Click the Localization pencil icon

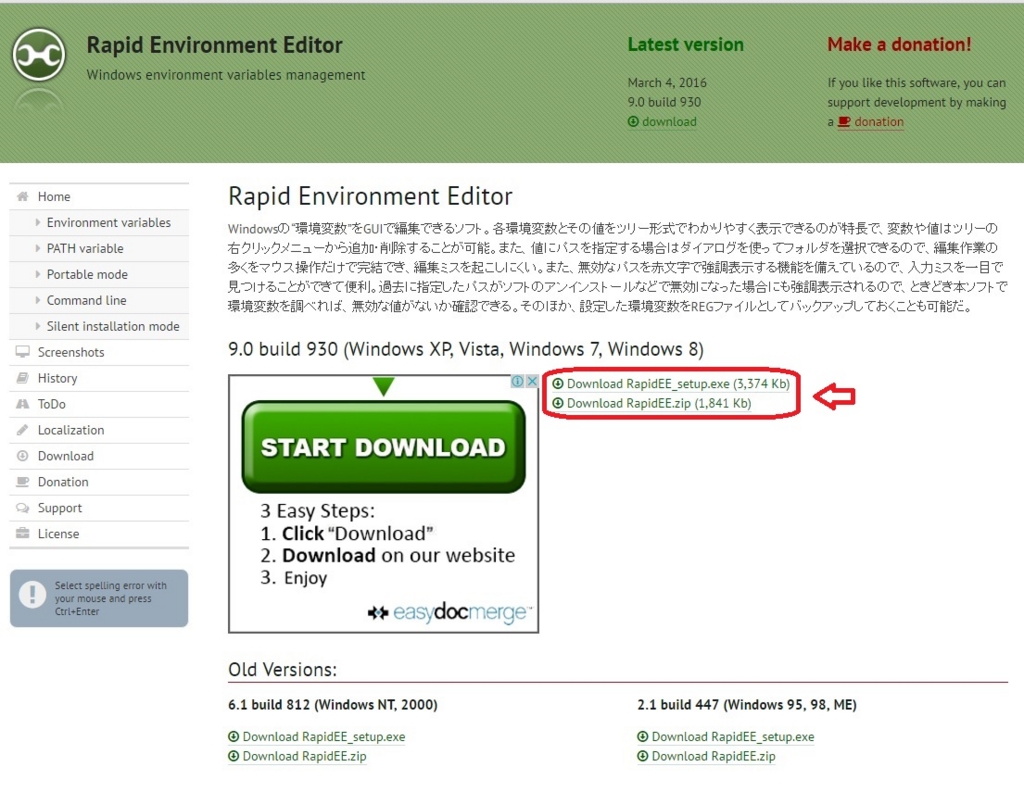(21, 430)
